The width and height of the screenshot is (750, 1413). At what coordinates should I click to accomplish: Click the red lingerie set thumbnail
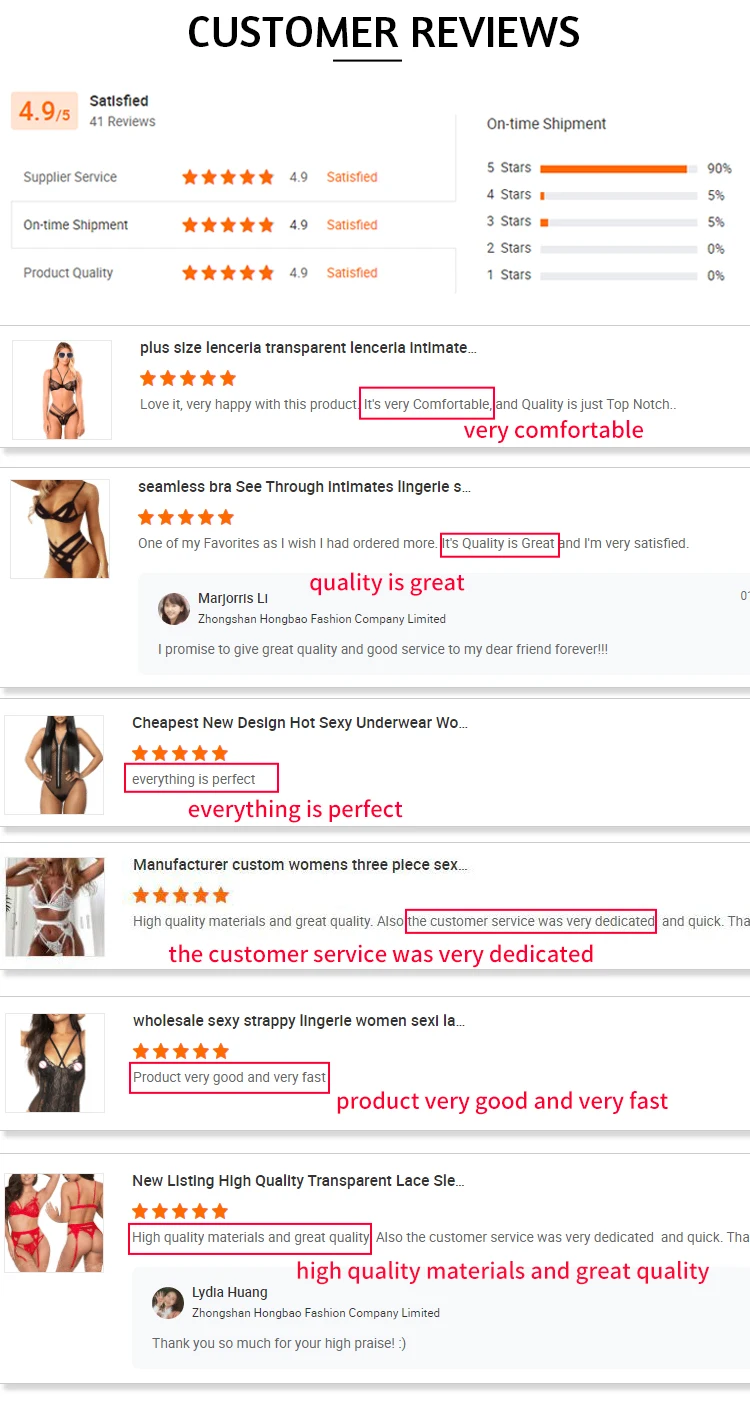click(x=54, y=1223)
